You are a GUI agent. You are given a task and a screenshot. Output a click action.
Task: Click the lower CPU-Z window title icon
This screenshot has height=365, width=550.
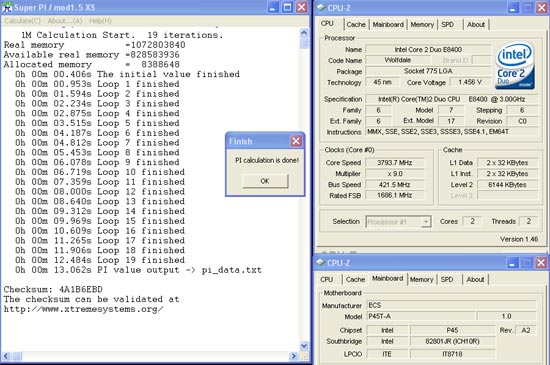[x=321, y=263]
